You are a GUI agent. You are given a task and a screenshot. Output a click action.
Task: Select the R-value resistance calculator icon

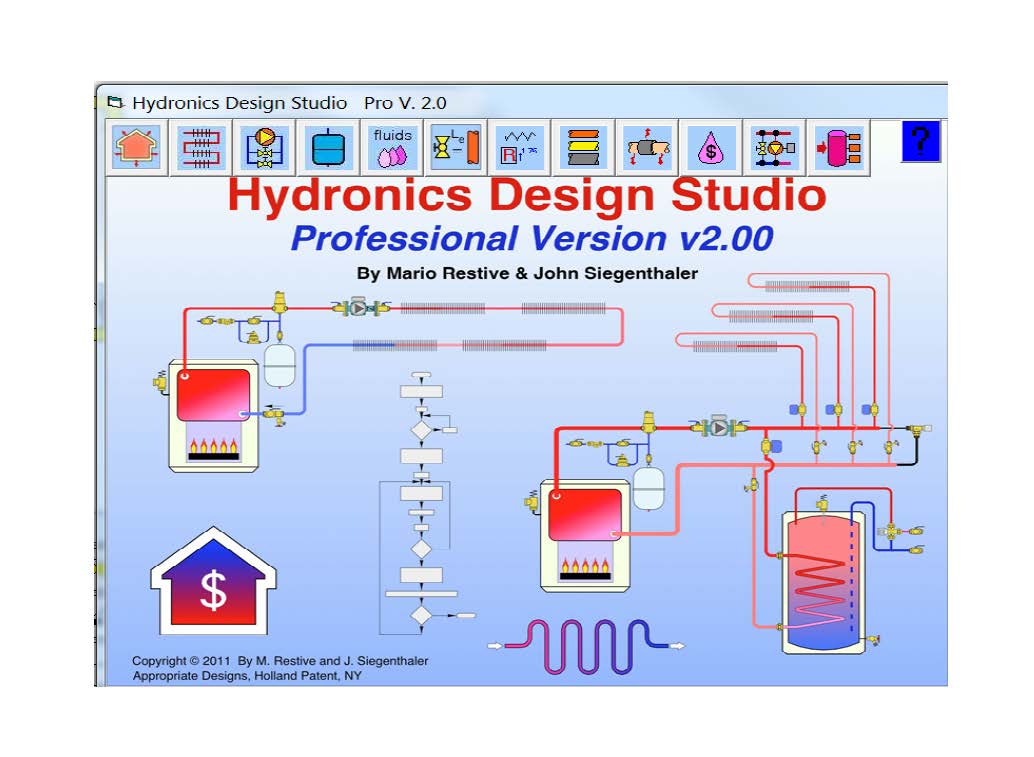coord(520,148)
